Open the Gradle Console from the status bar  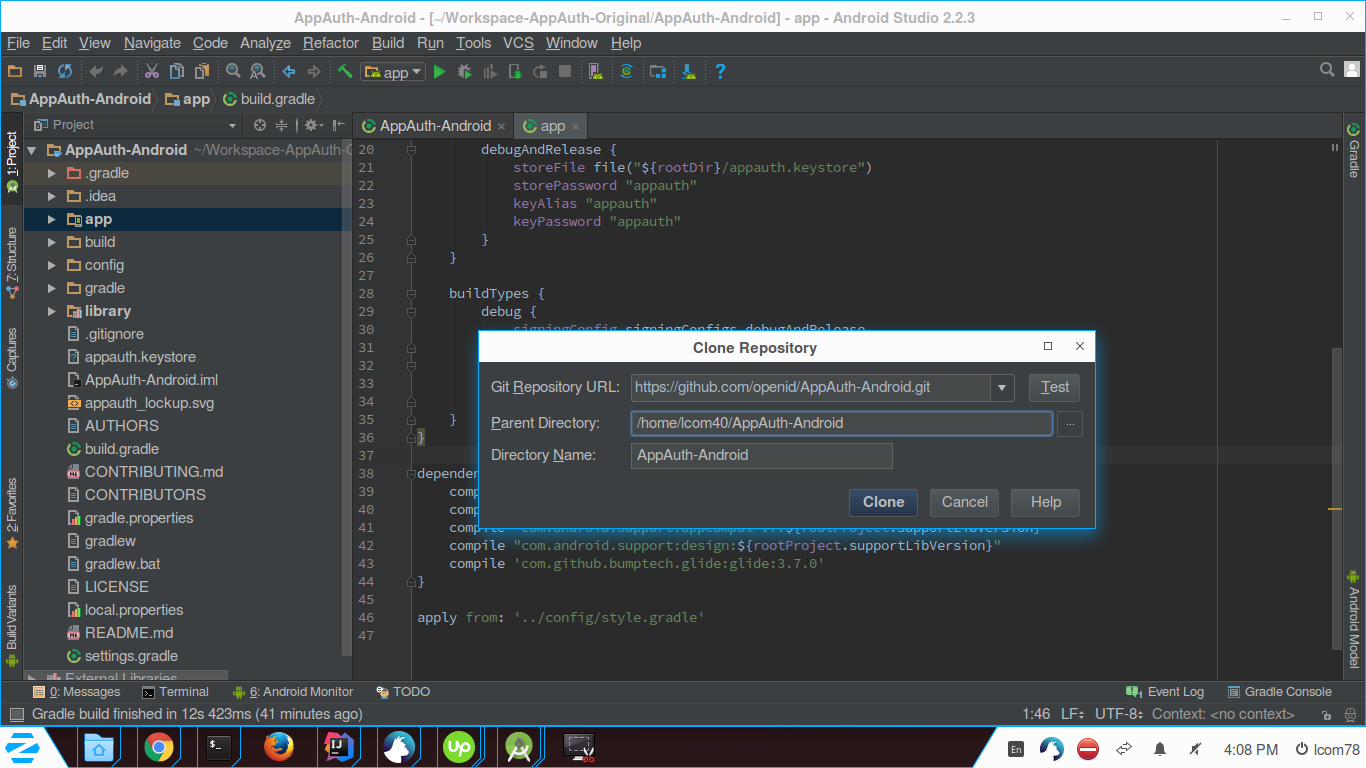tap(1288, 691)
